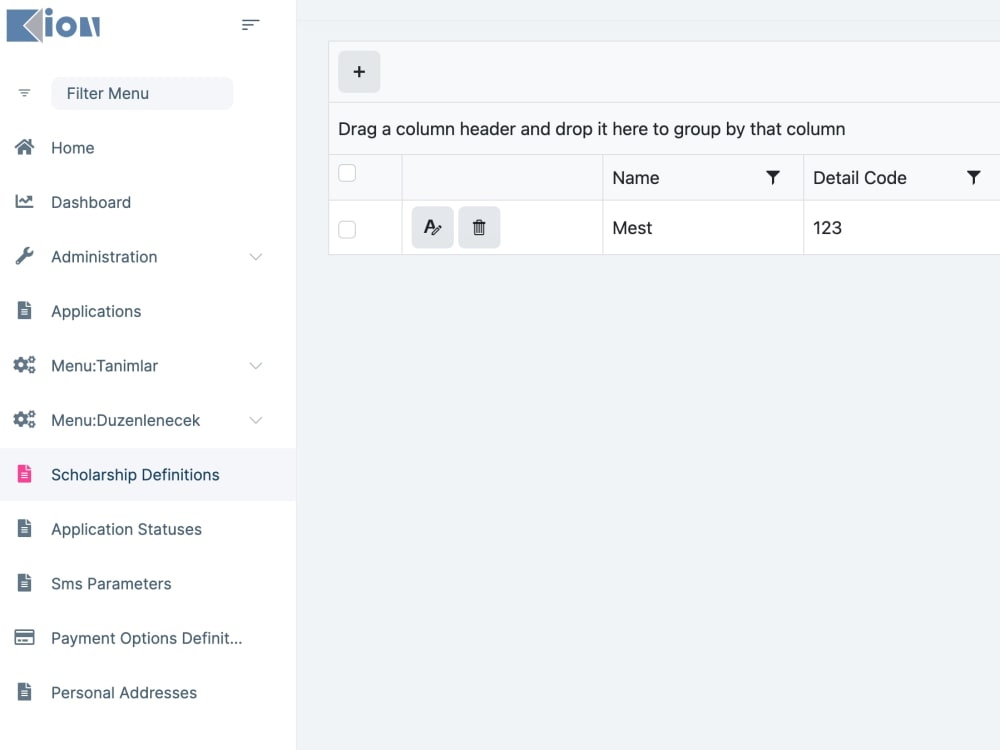Image resolution: width=1000 pixels, height=750 pixels.
Task: Open Personal Addresses page
Action: (124, 693)
